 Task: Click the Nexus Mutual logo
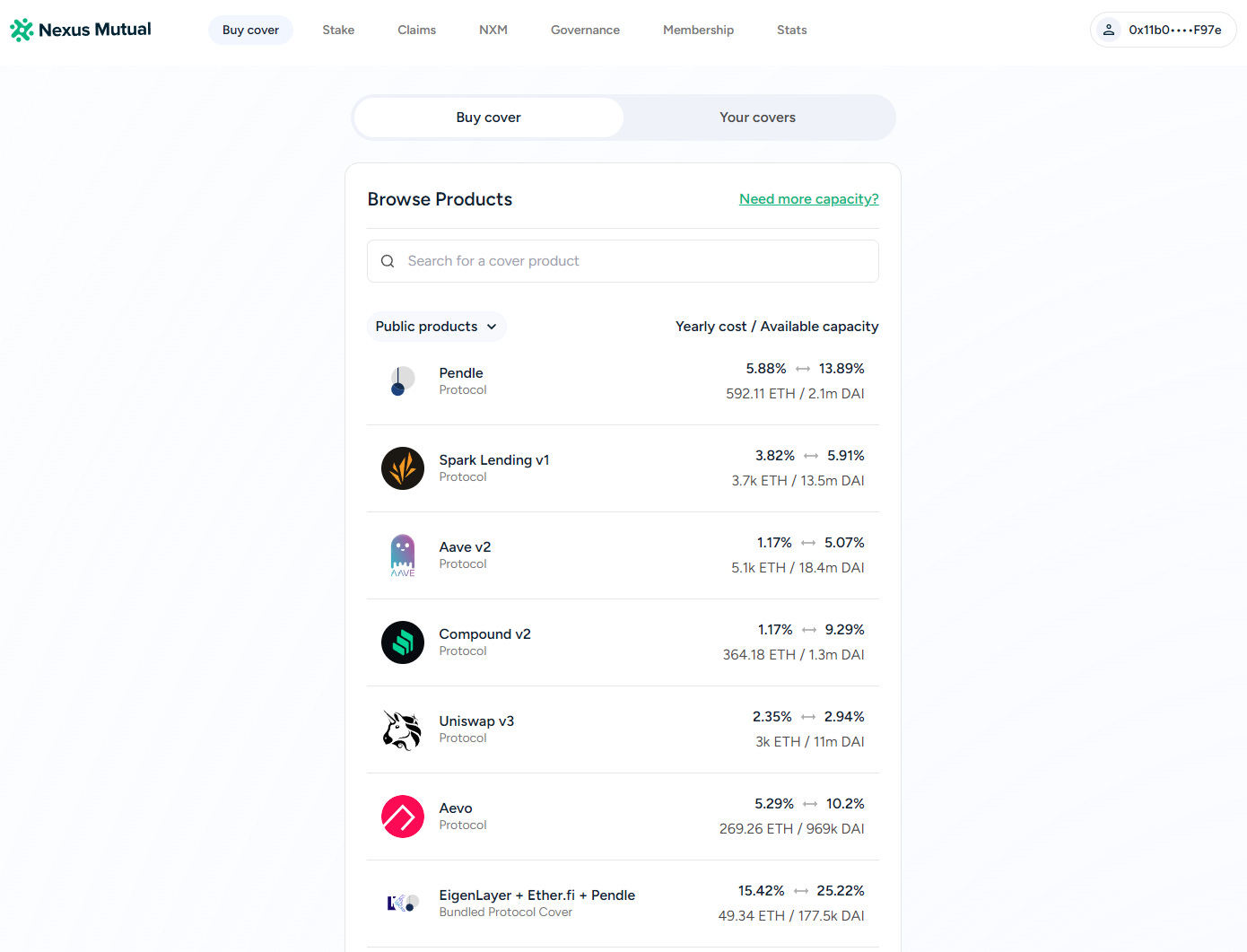tap(81, 30)
